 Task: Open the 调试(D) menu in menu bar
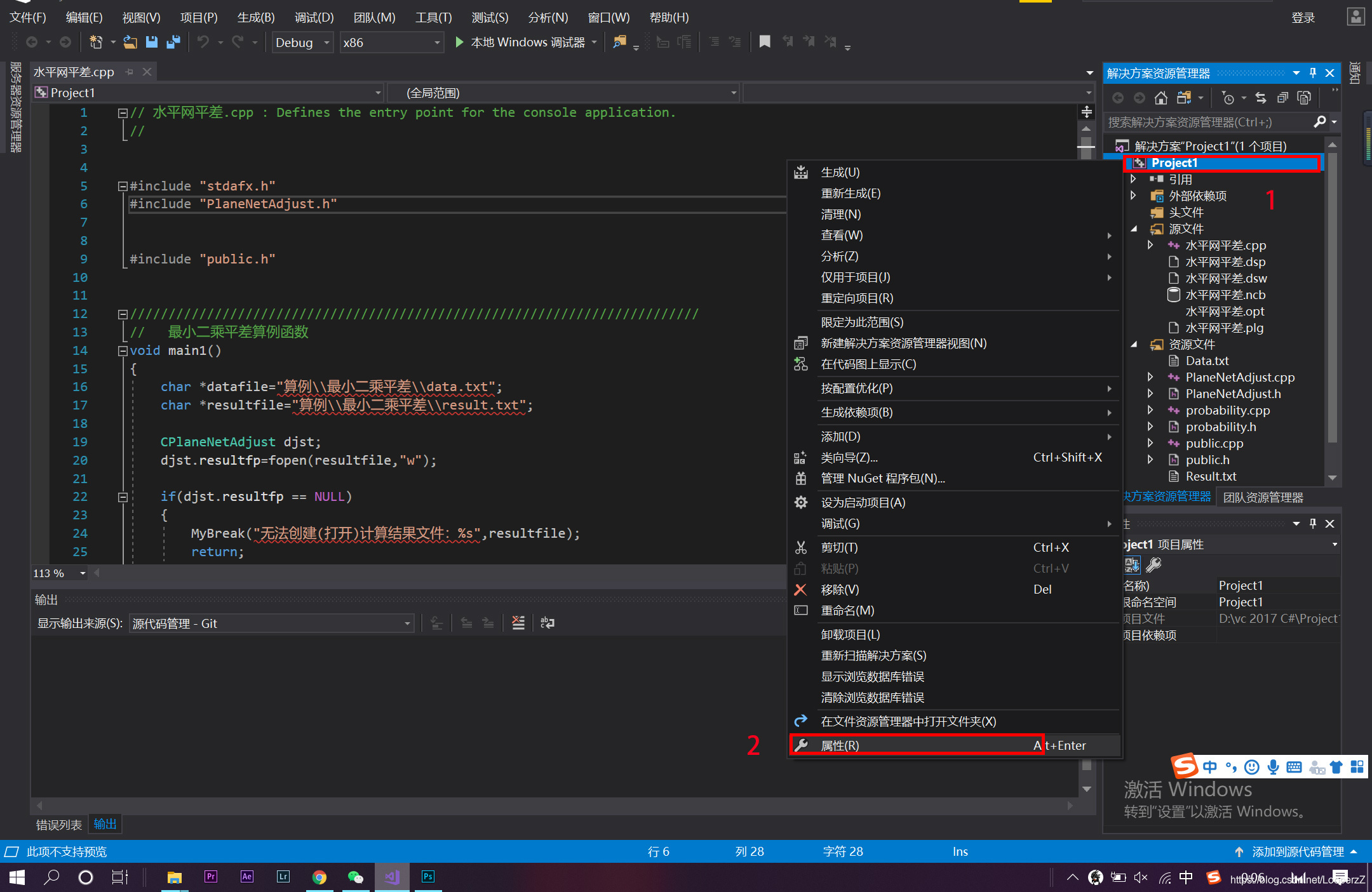pos(314,17)
